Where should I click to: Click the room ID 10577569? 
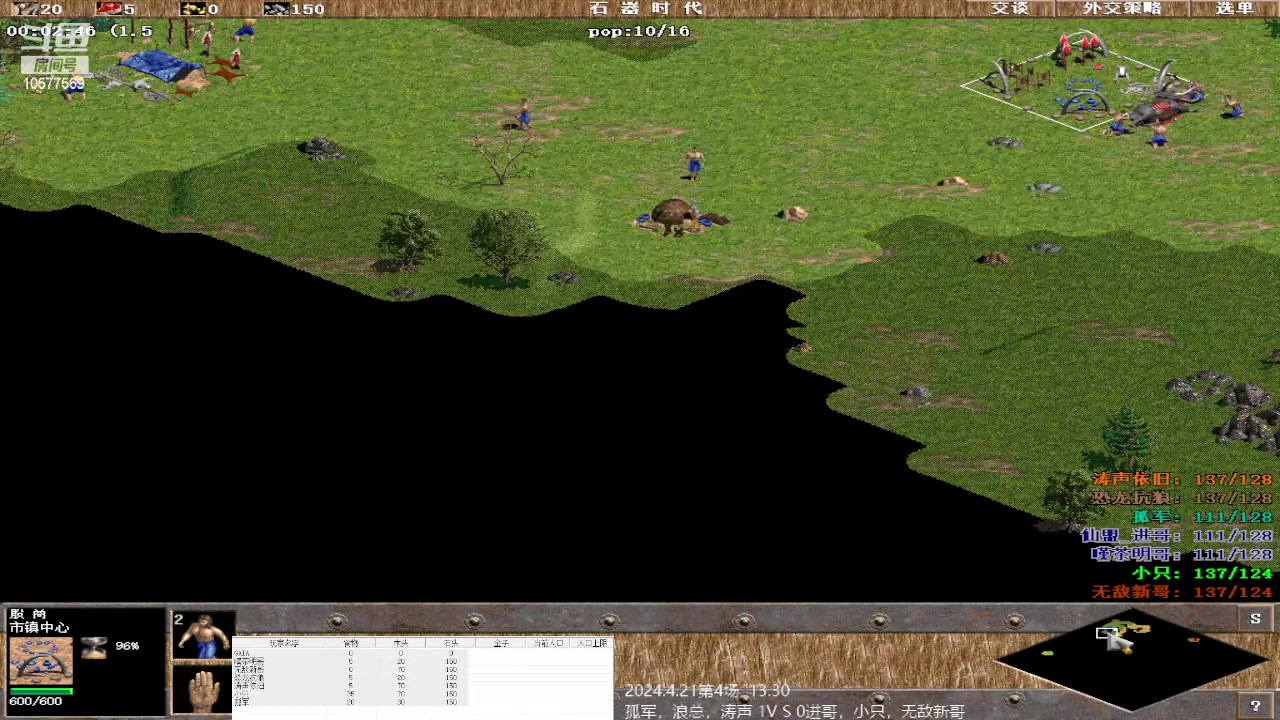pyautogui.click(x=54, y=84)
